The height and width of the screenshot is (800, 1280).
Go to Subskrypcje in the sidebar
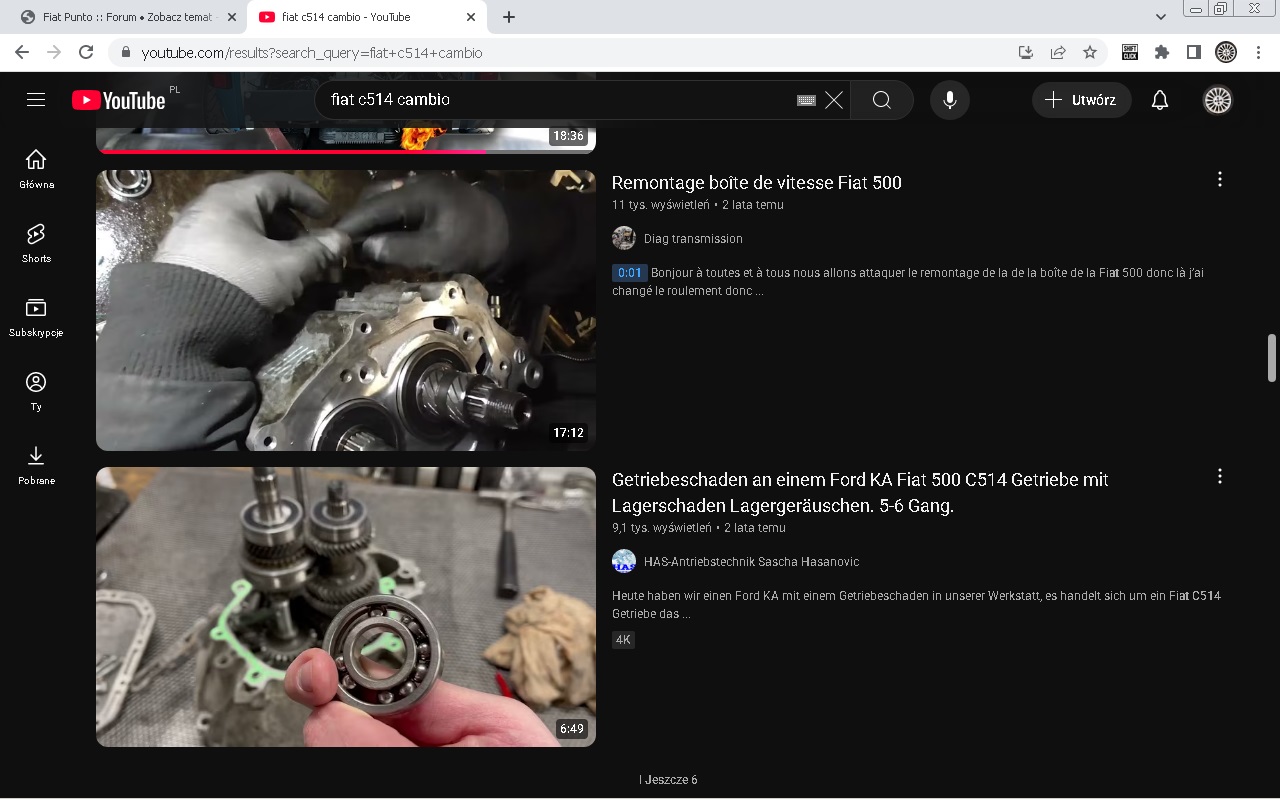pyautogui.click(x=36, y=317)
